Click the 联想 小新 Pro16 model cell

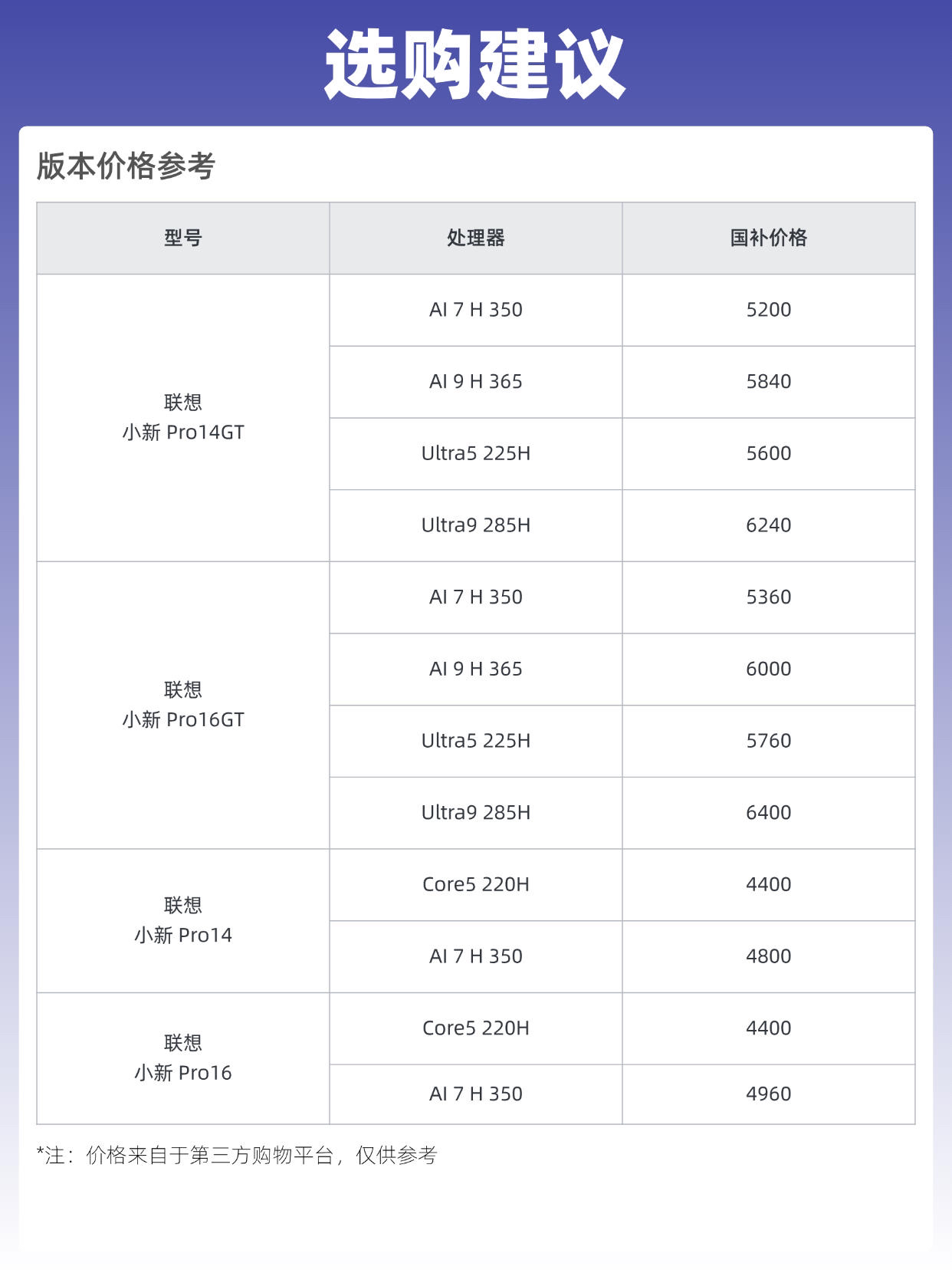[183, 1058]
